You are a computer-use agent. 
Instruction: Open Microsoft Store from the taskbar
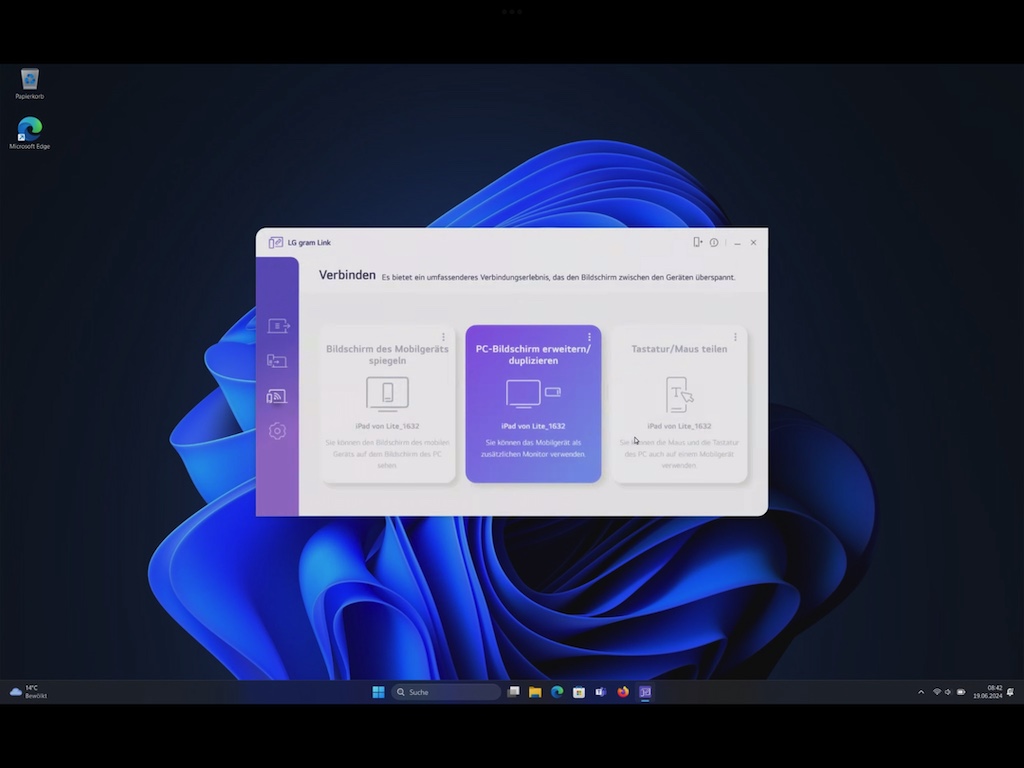(x=579, y=692)
